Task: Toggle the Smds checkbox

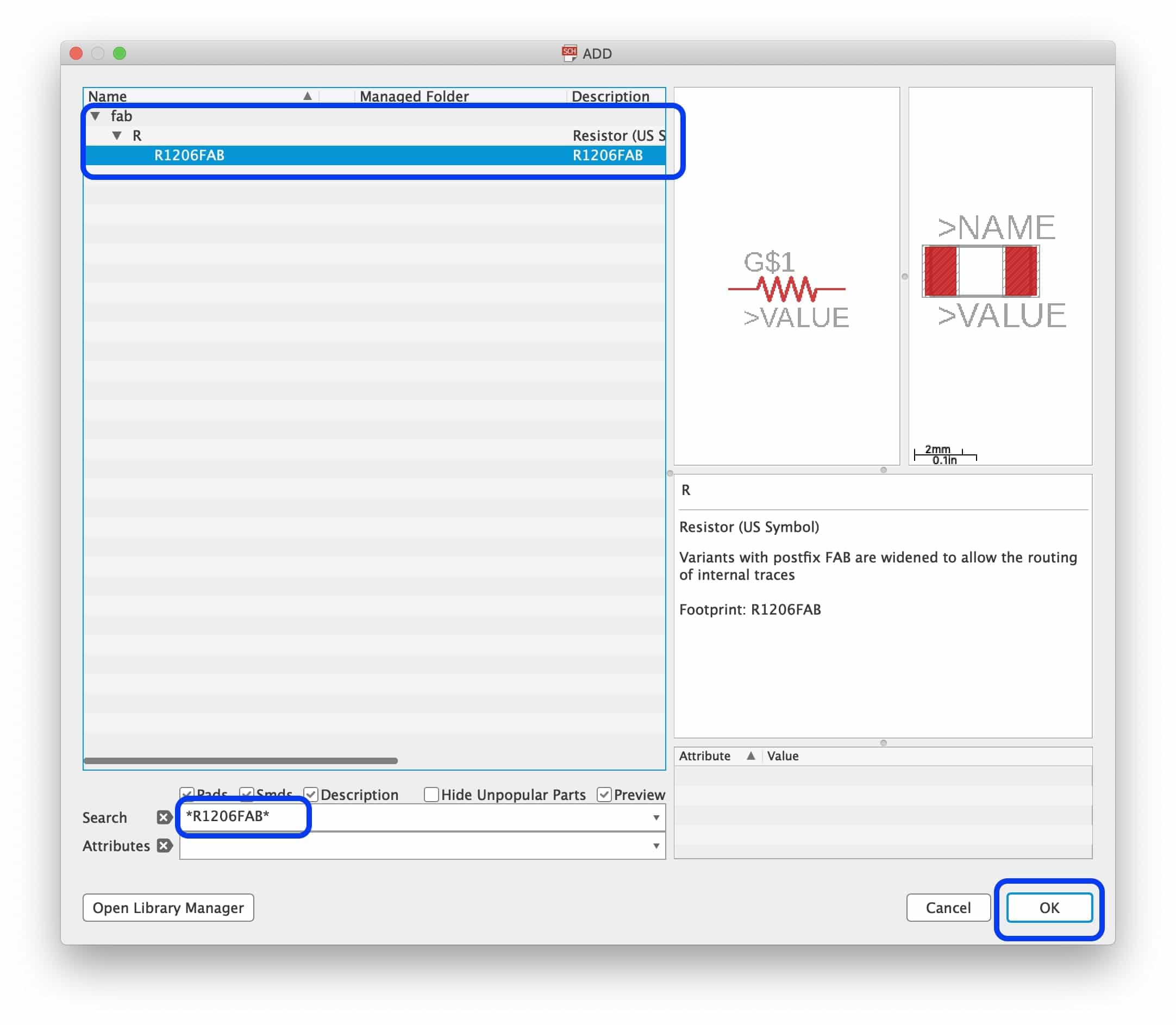Action: tap(247, 795)
